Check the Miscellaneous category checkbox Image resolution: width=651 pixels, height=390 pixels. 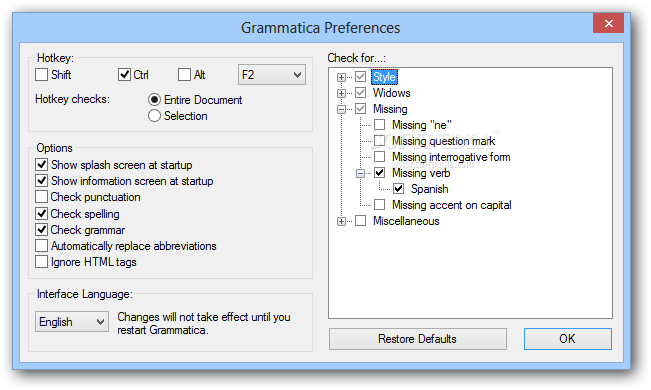click(x=360, y=221)
